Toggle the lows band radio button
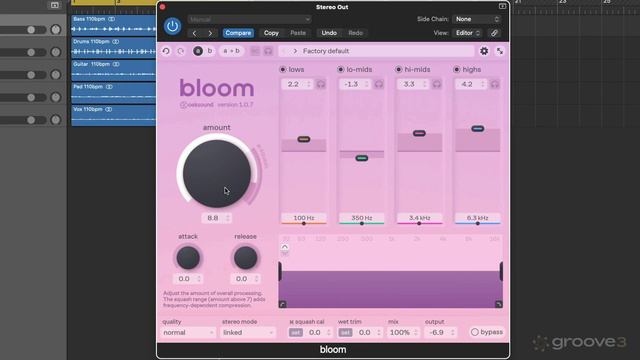Viewport: 640px width, 360px height. click(282, 69)
